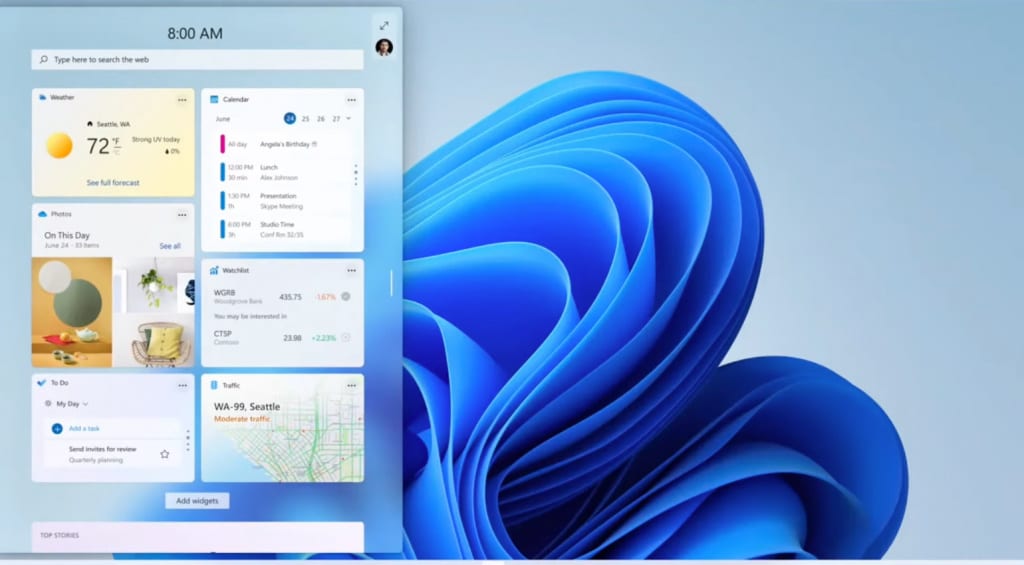Click the sun weather condition icon
Screen dimensions: 1024x565
59,146
